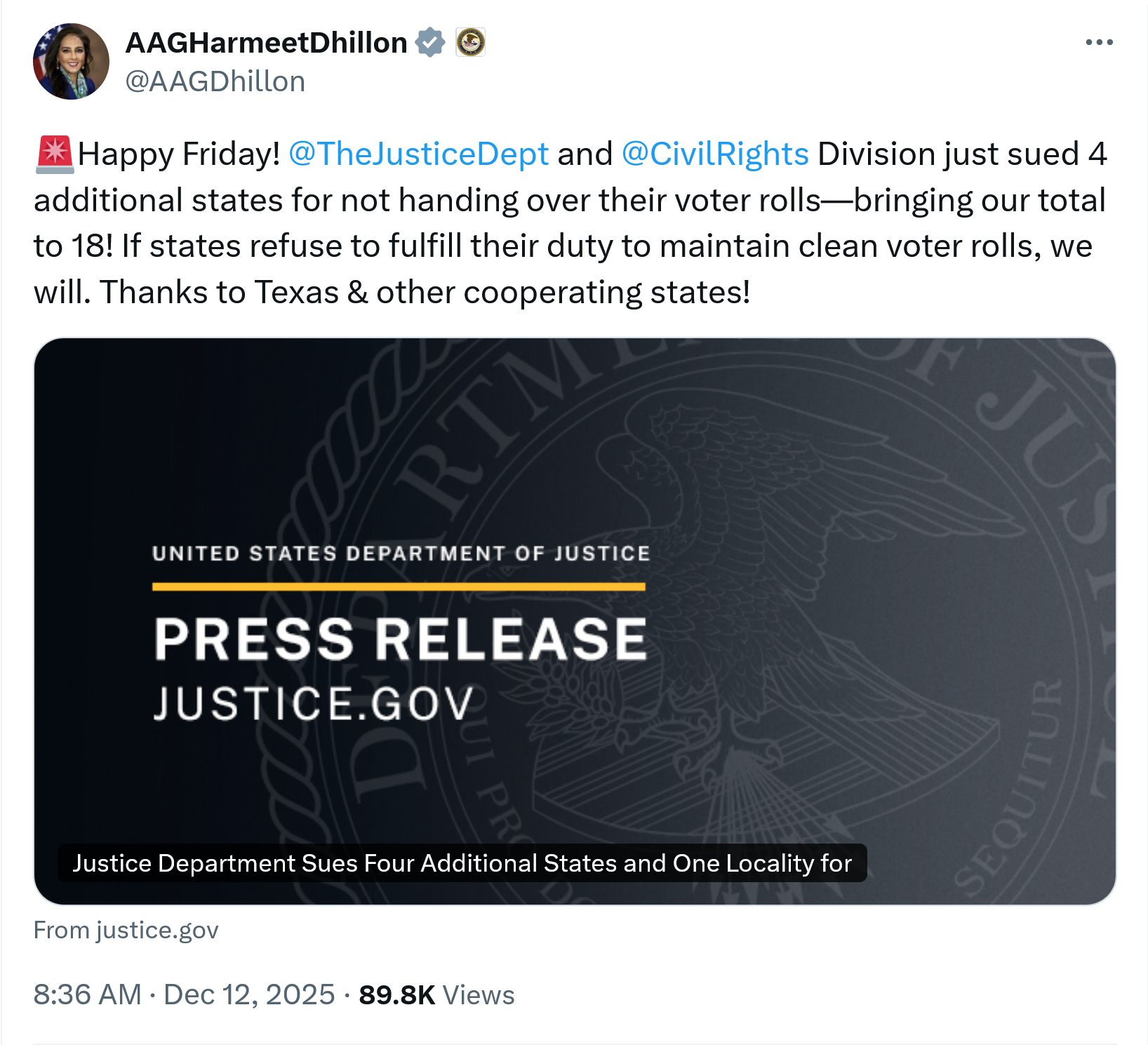Viewport: 1148px width, 1045px height.
Task: Open the @CivilRights mention
Action: pyautogui.click(x=715, y=154)
